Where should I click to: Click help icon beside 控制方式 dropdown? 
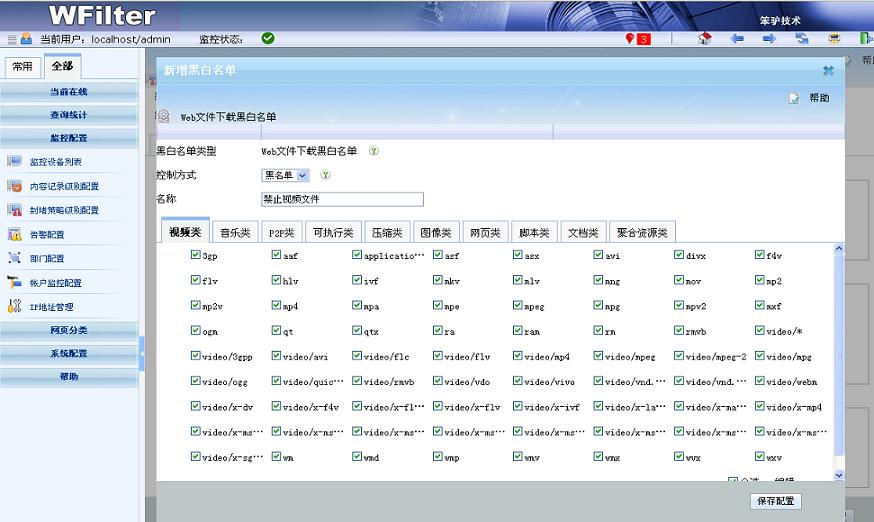[x=325, y=175]
